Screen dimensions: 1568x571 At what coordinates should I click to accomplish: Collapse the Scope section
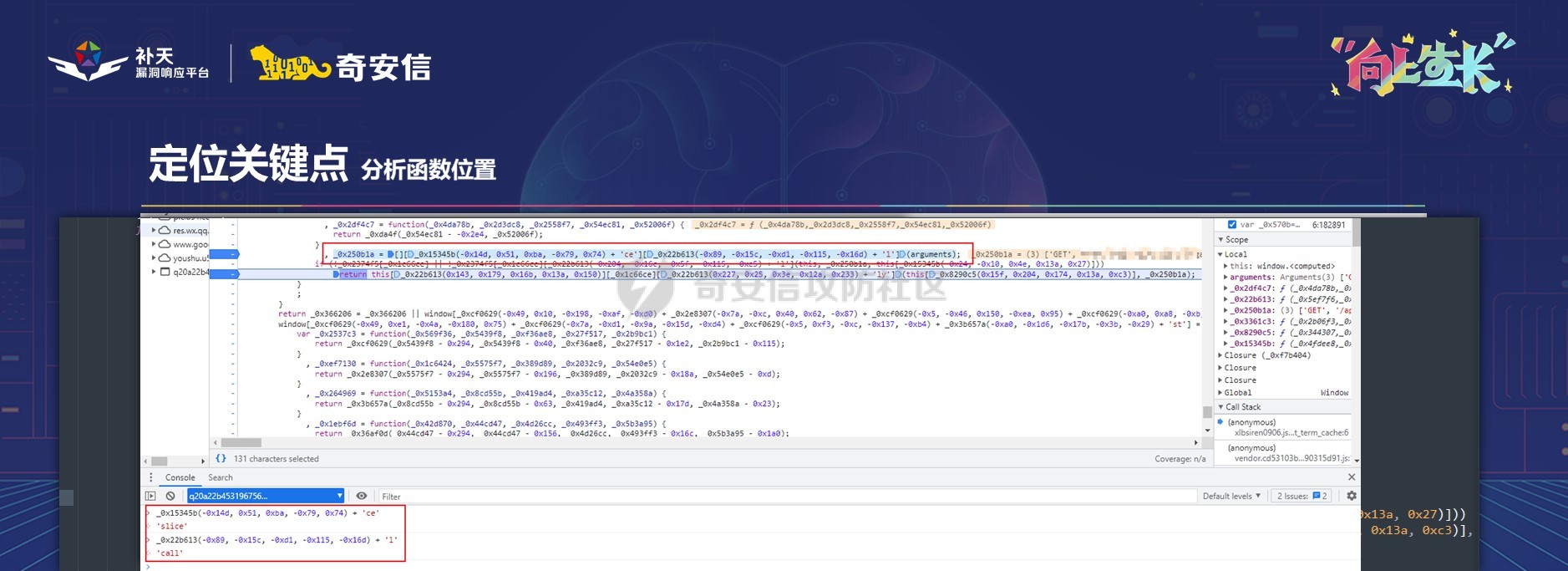pyautogui.click(x=1221, y=239)
